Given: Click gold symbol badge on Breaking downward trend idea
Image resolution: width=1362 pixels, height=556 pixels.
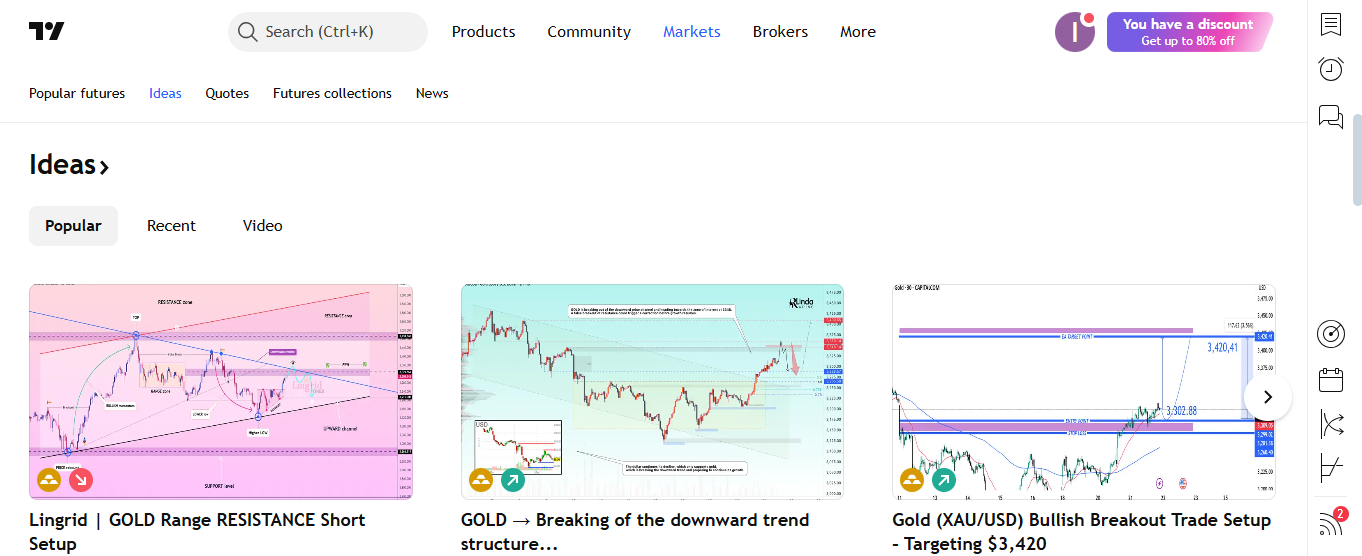Looking at the screenshot, I should [x=481, y=480].
